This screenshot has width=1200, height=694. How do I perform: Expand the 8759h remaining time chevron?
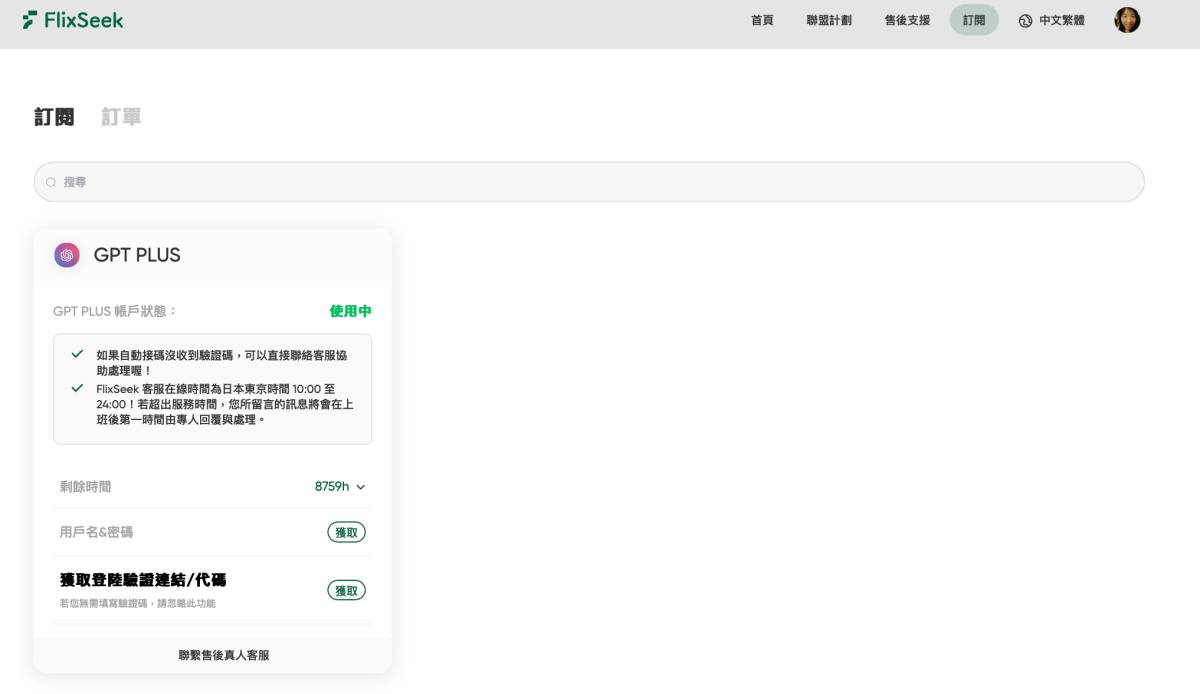pyautogui.click(x=361, y=487)
